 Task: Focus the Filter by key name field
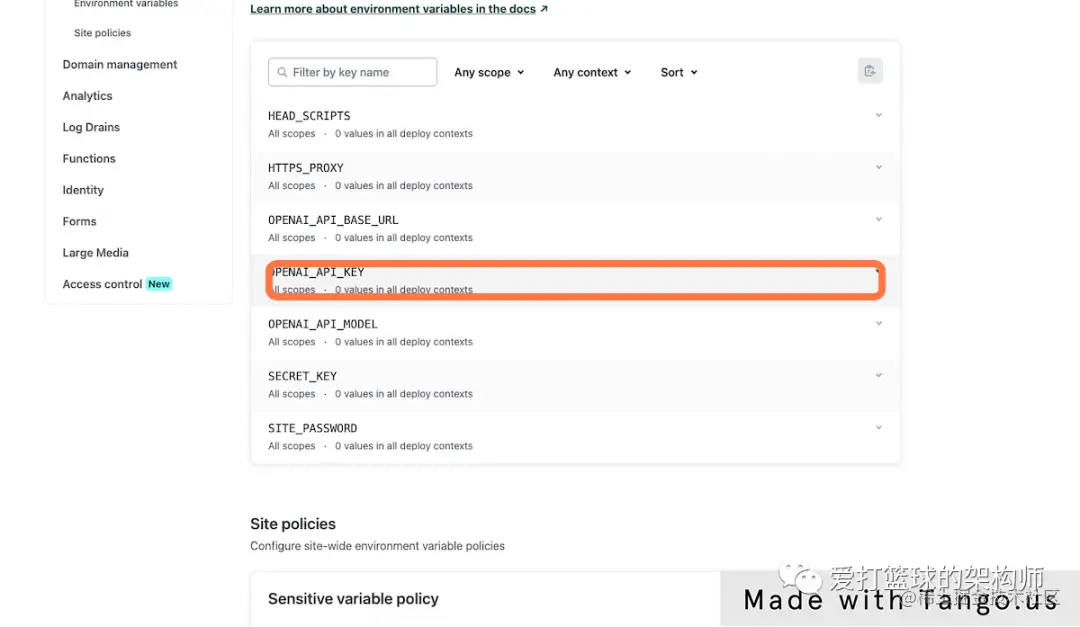[x=352, y=72]
